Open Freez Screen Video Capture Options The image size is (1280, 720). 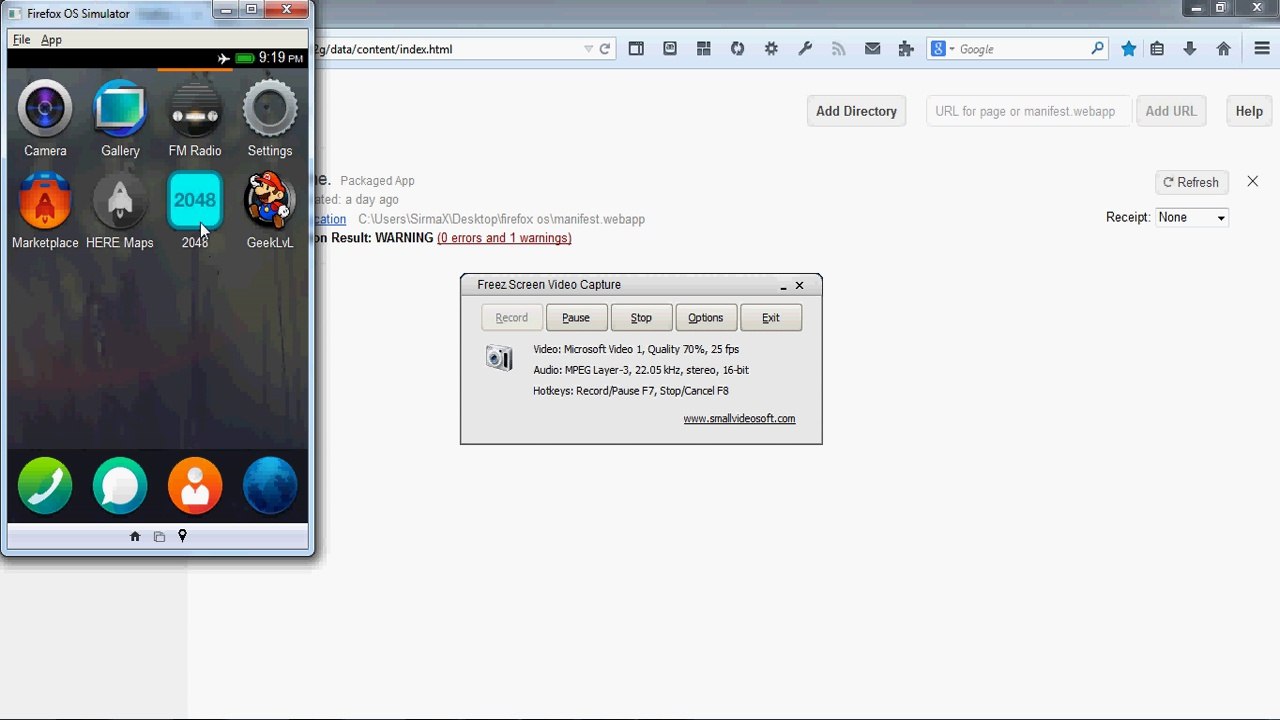(x=706, y=318)
